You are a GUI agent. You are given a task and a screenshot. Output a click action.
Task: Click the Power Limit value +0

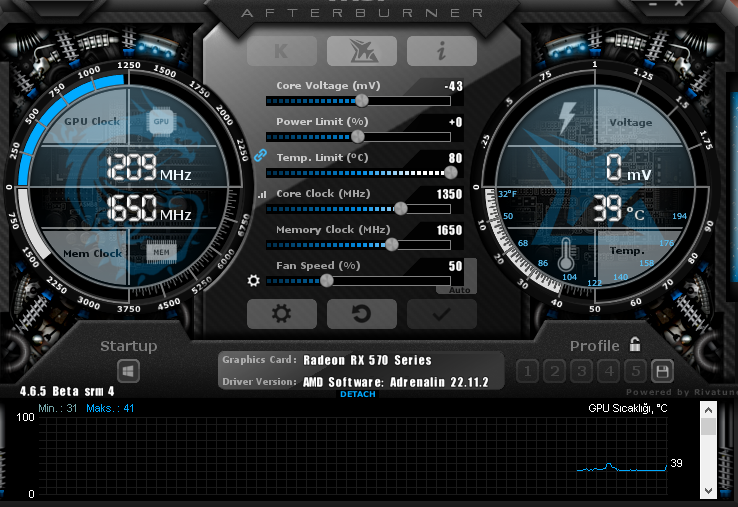(455, 122)
